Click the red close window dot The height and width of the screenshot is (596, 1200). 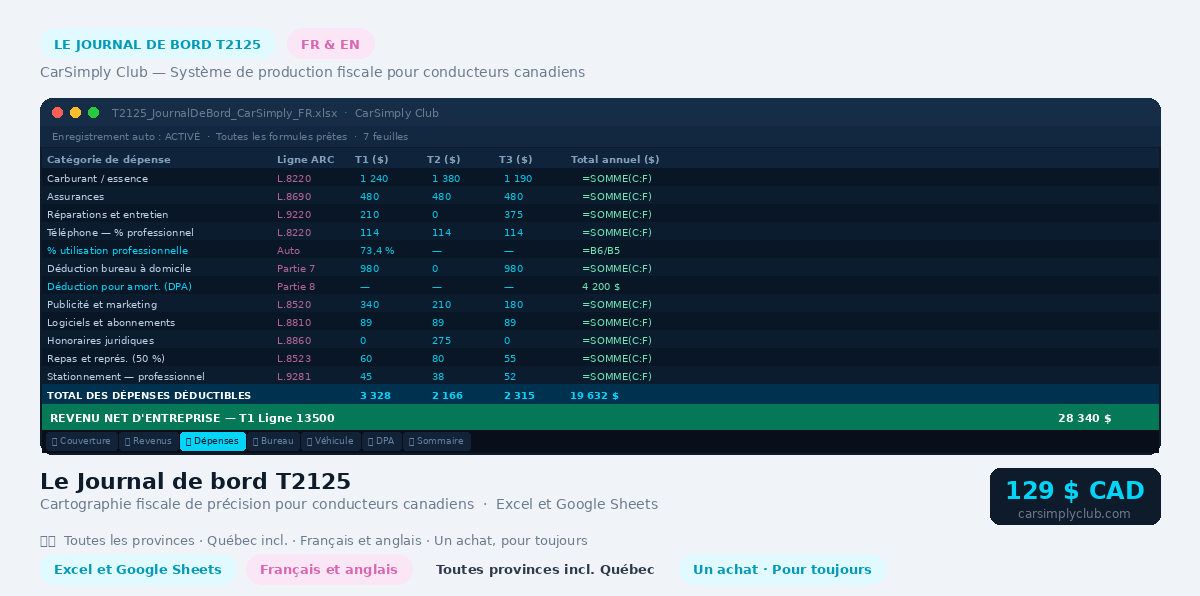coord(57,113)
